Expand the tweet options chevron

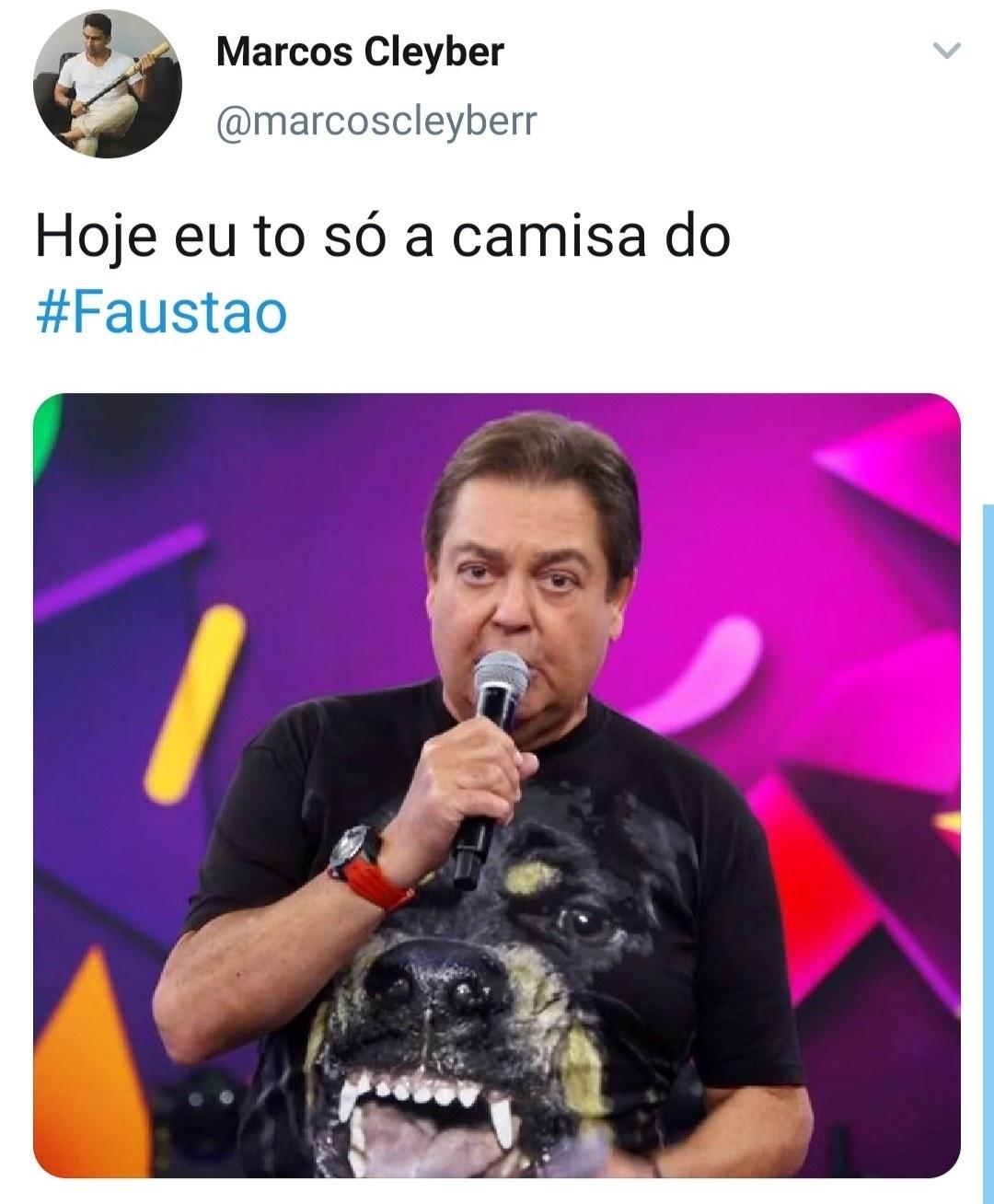pos(946,51)
